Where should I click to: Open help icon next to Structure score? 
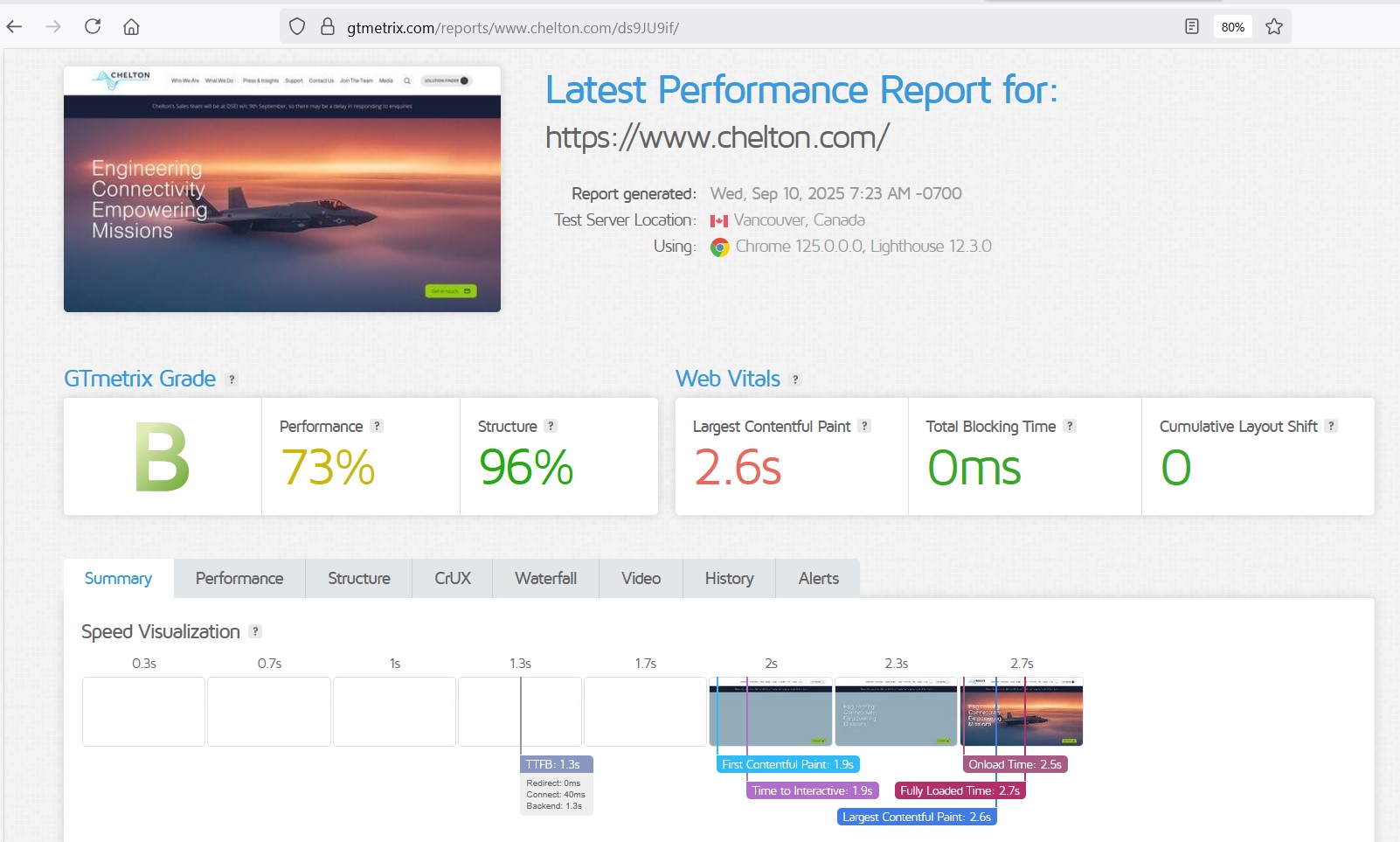click(x=551, y=426)
